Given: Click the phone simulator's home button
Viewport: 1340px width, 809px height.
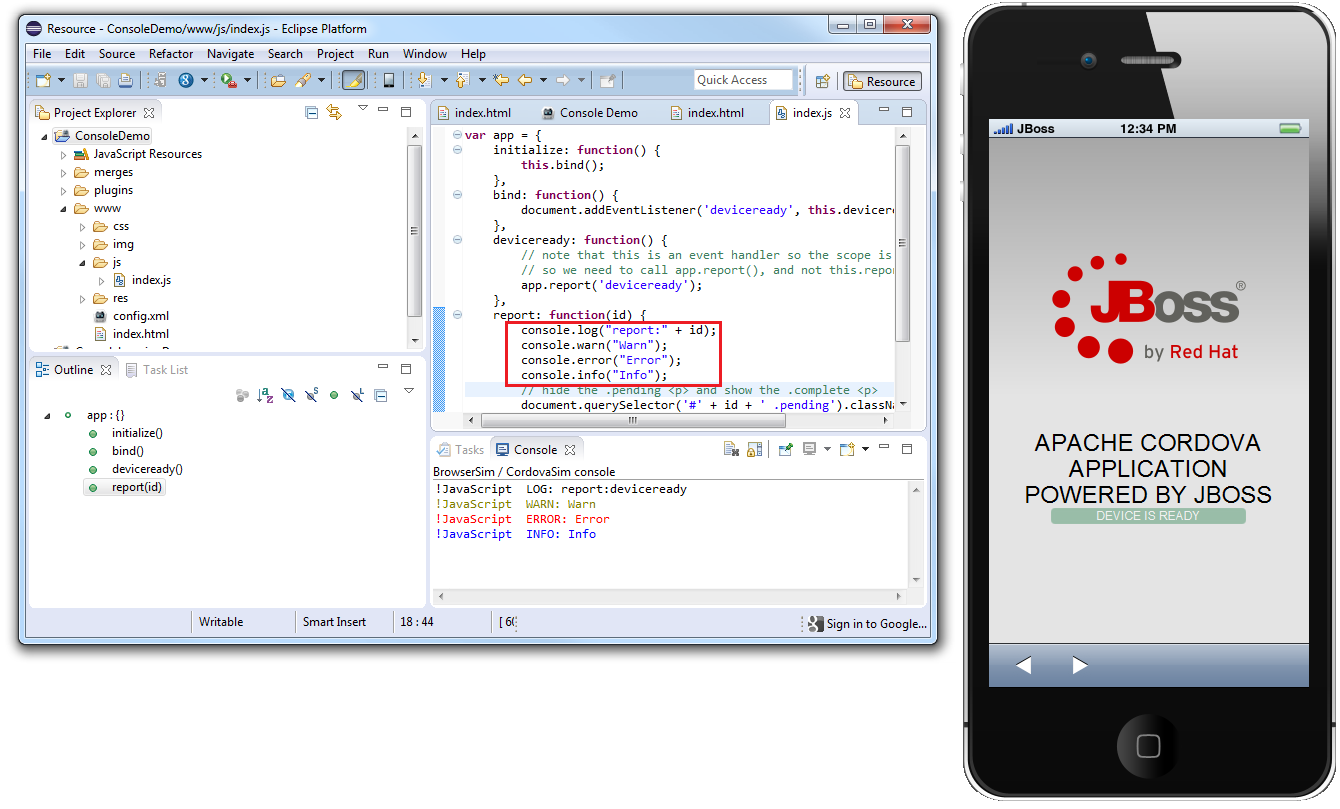Looking at the screenshot, I should point(1148,745).
